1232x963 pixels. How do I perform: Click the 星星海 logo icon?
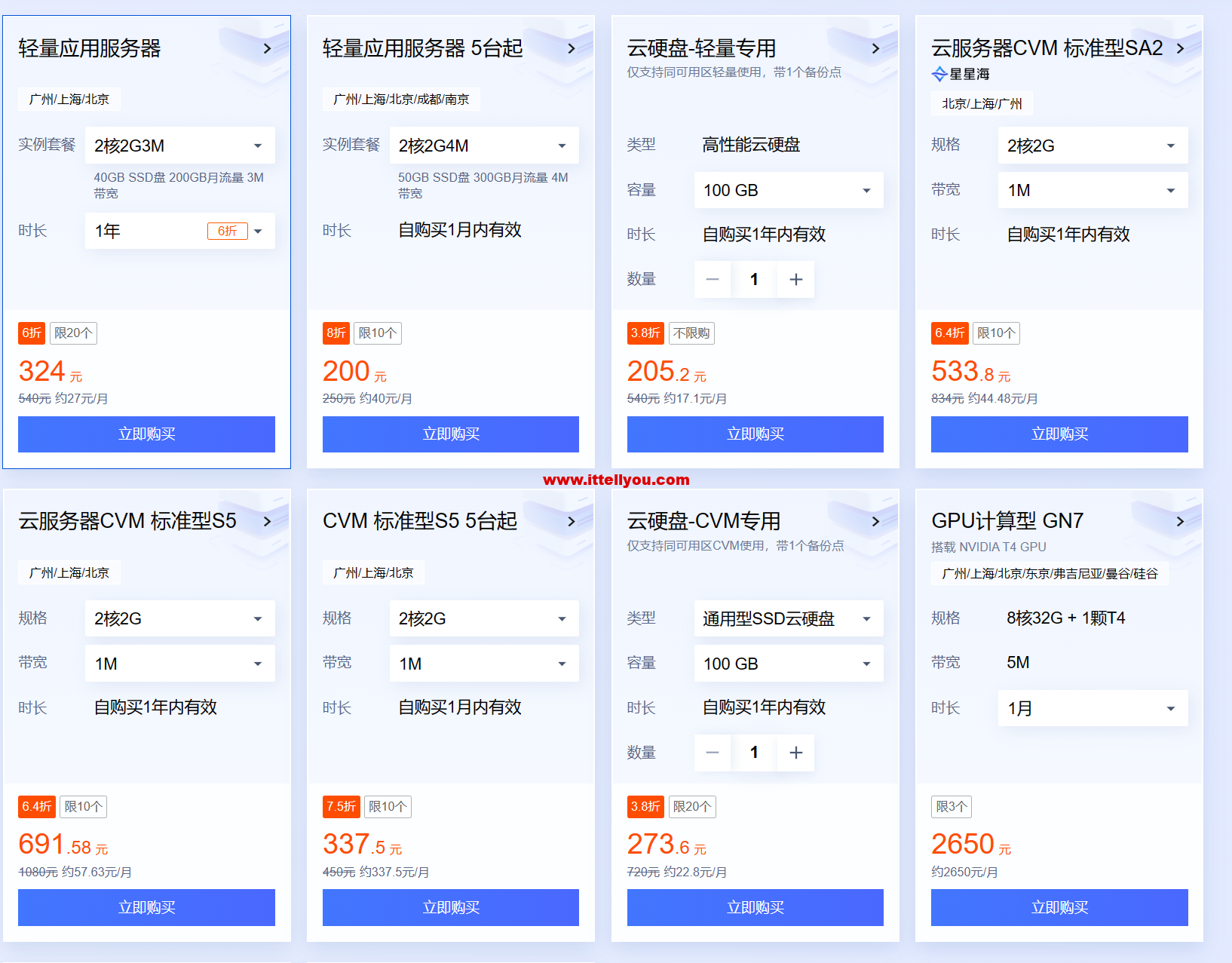[x=939, y=74]
